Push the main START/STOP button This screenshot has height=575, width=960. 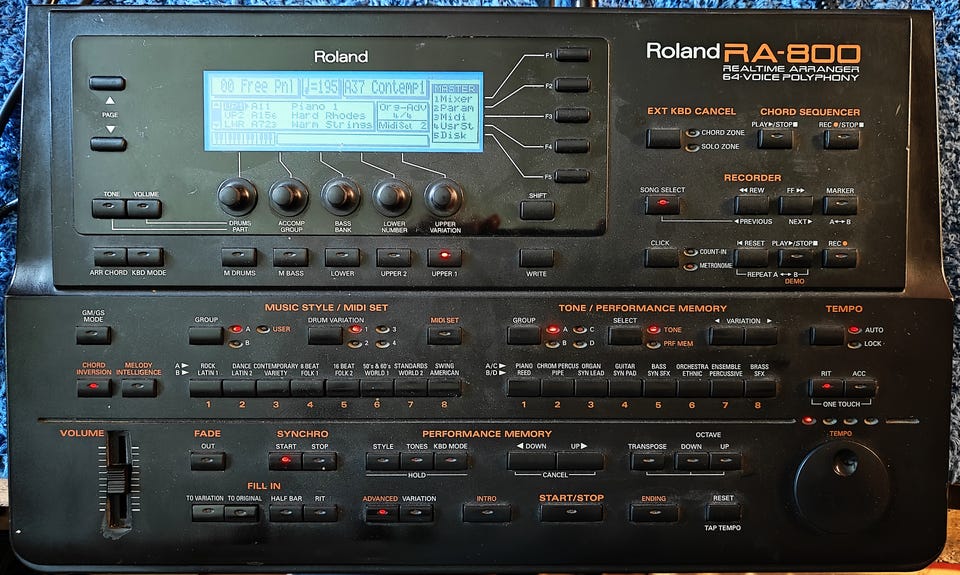[x=571, y=513]
